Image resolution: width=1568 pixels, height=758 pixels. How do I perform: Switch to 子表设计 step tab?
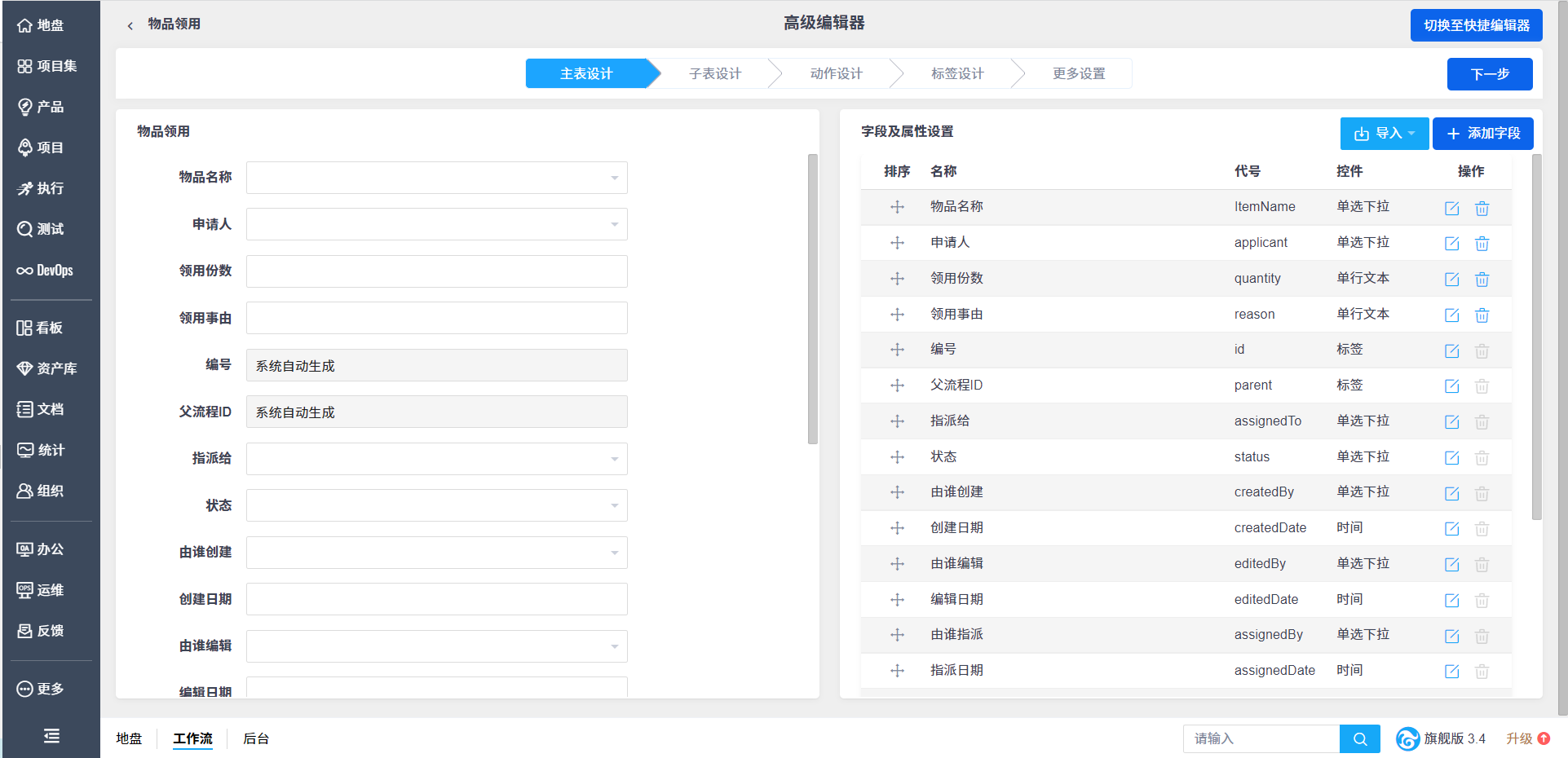tap(714, 73)
